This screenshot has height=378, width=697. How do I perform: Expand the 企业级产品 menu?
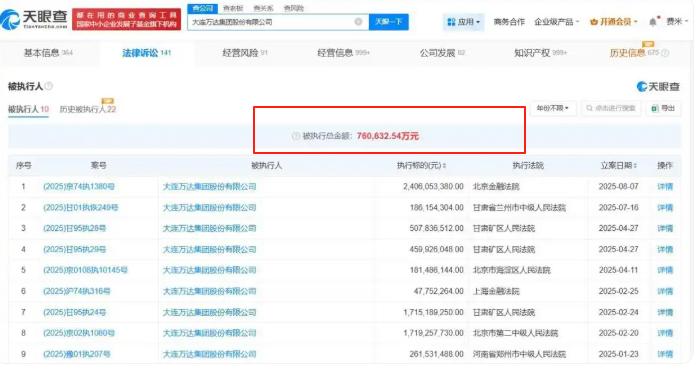tap(557, 22)
